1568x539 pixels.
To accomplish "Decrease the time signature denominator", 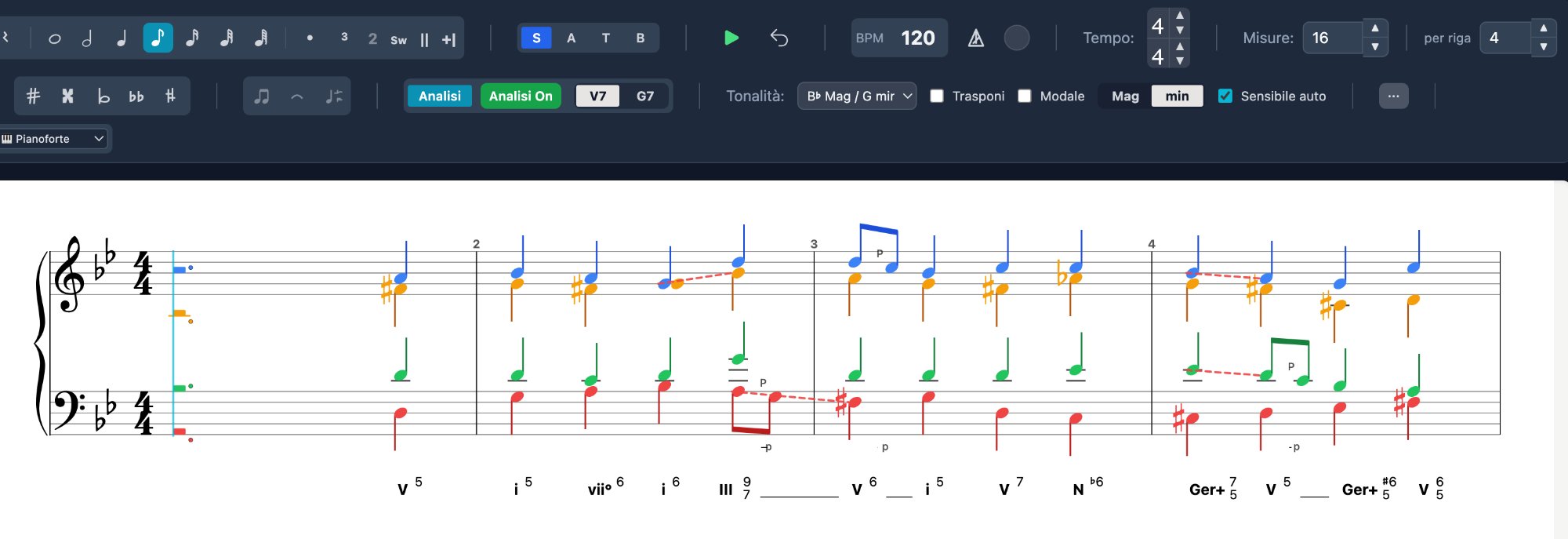I will pyautogui.click(x=1180, y=60).
